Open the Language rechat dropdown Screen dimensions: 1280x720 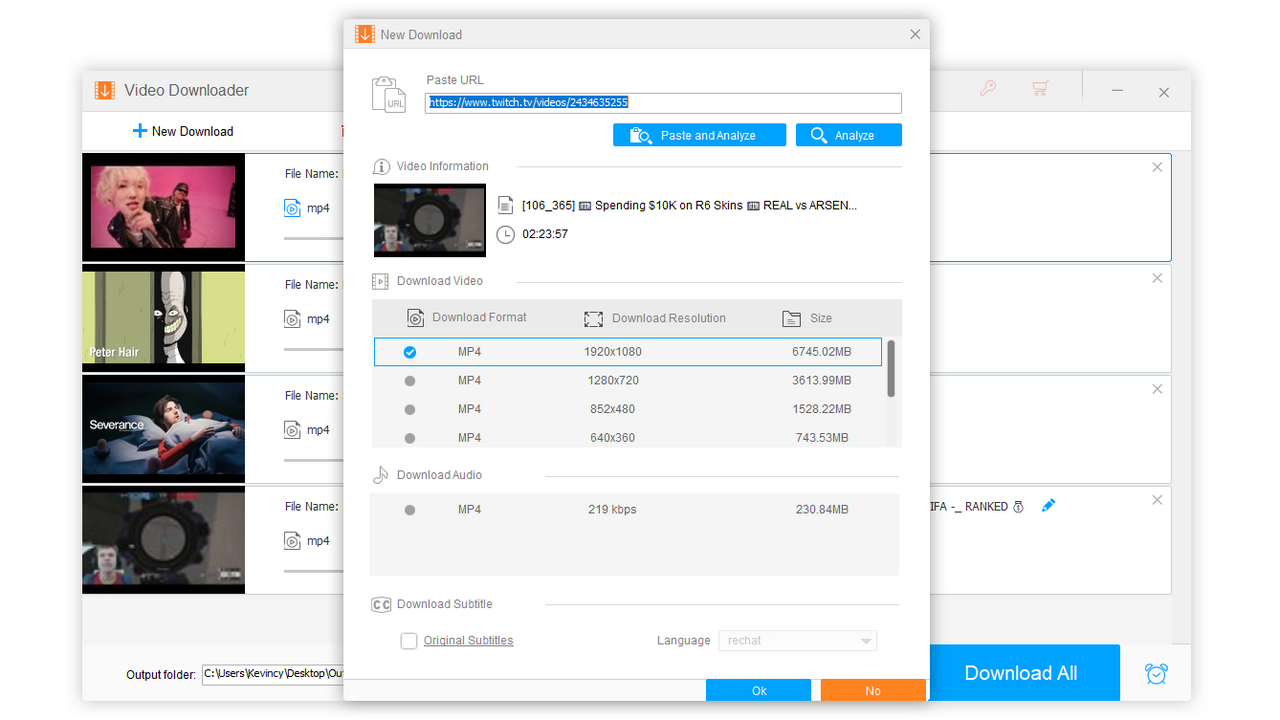797,640
